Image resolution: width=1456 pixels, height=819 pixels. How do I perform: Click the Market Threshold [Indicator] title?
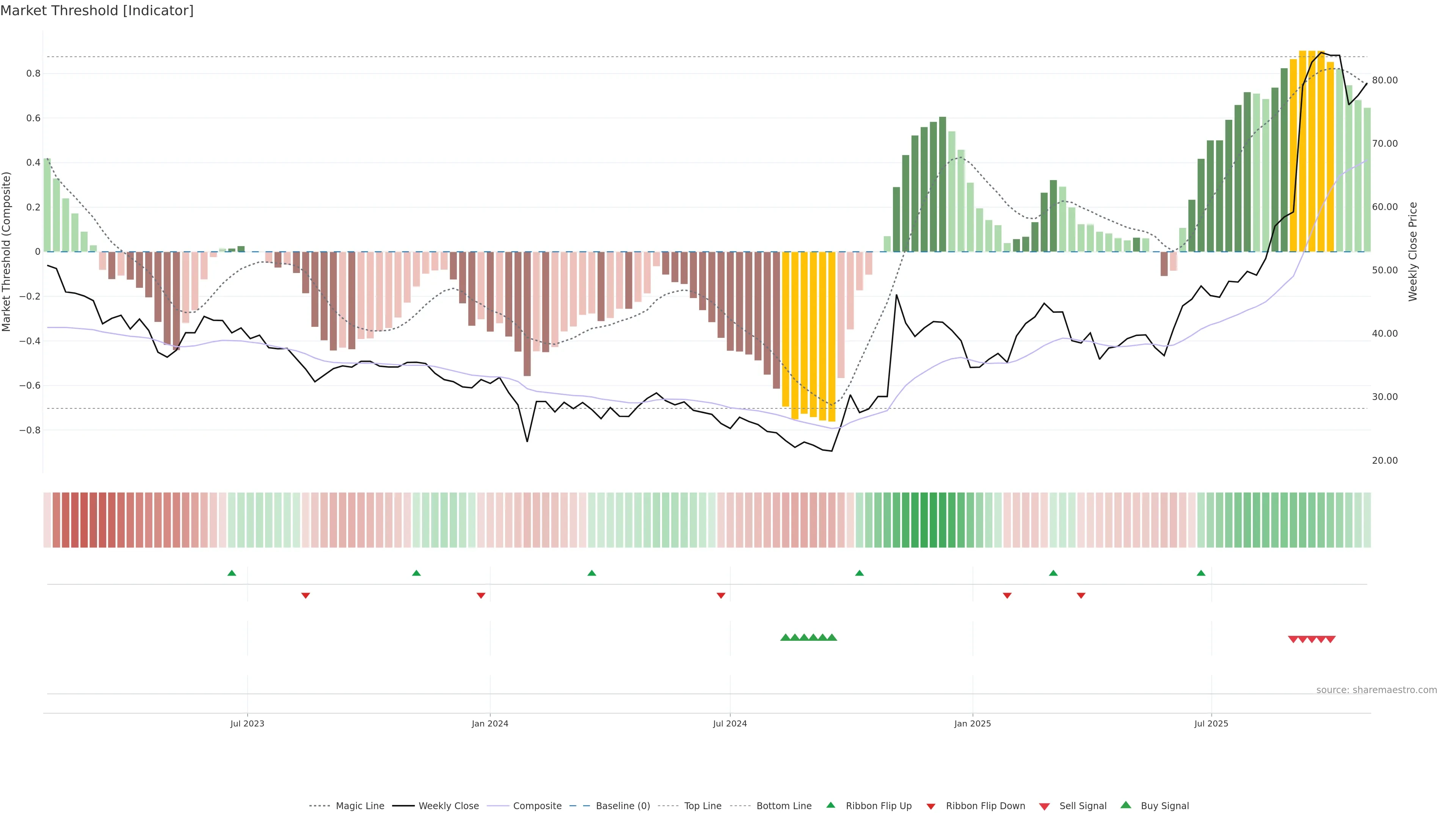pos(97,11)
